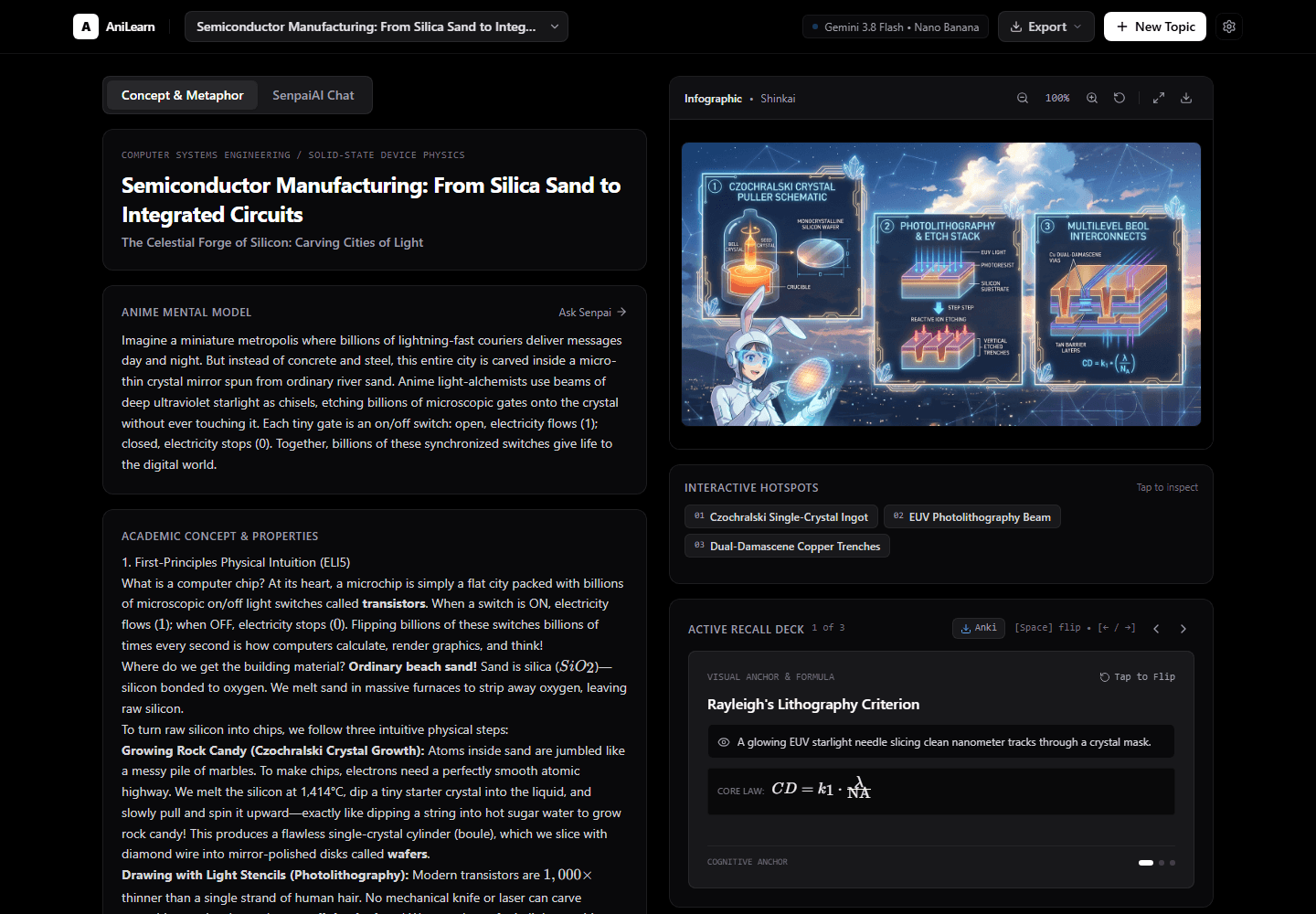Image resolution: width=1316 pixels, height=914 pixels.
Task: Tap to Flip the recall card
Action: pyautogui.click(x=1138, y=677)
